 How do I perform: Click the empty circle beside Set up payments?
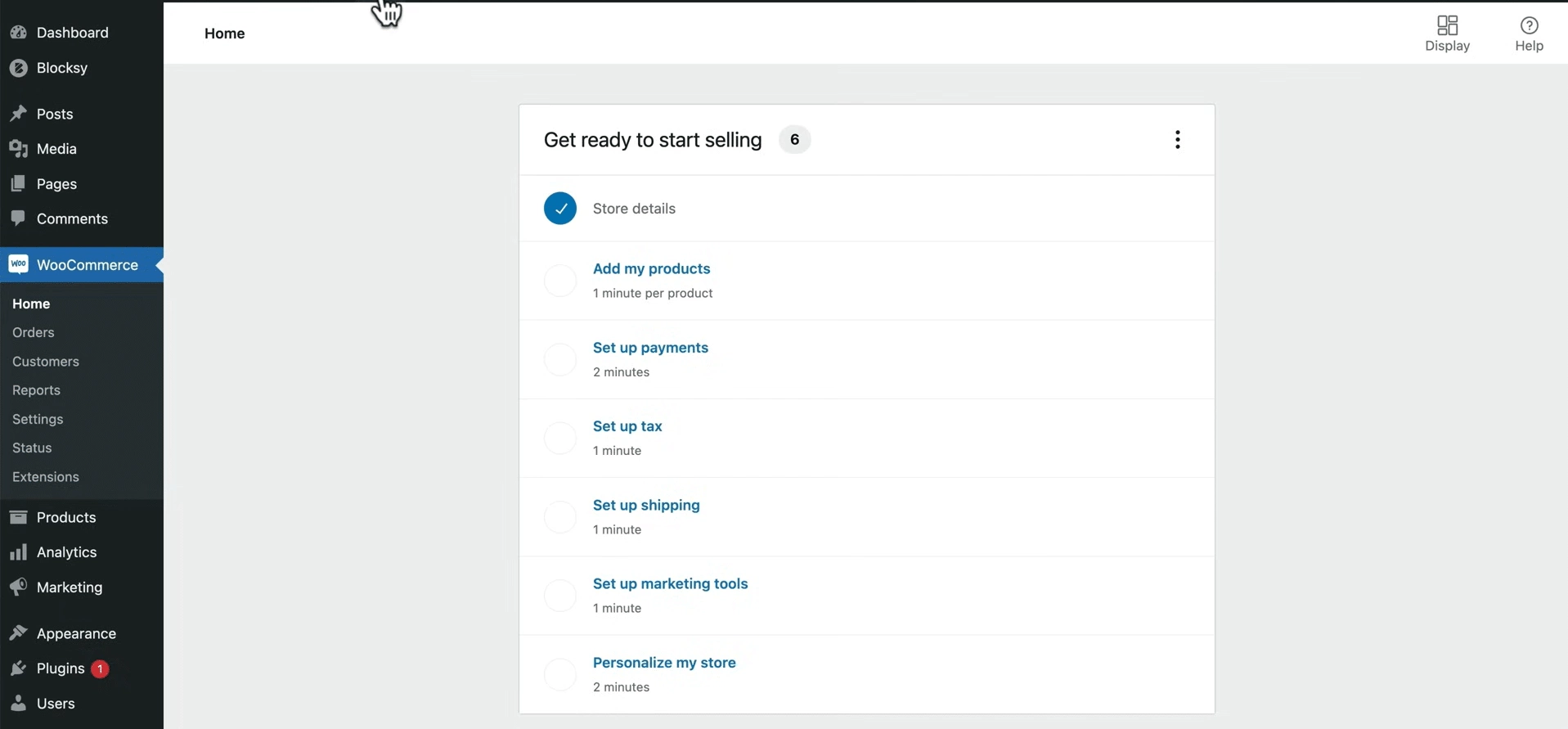(x=560, y=359)
